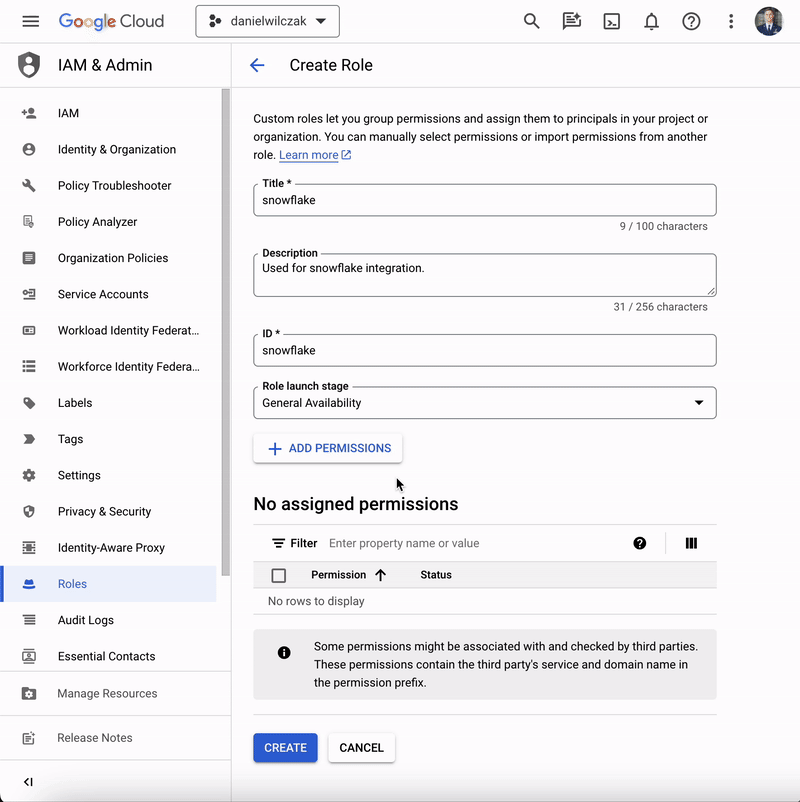
Task: Click into the ID field
Action: [x=484, y=350]
